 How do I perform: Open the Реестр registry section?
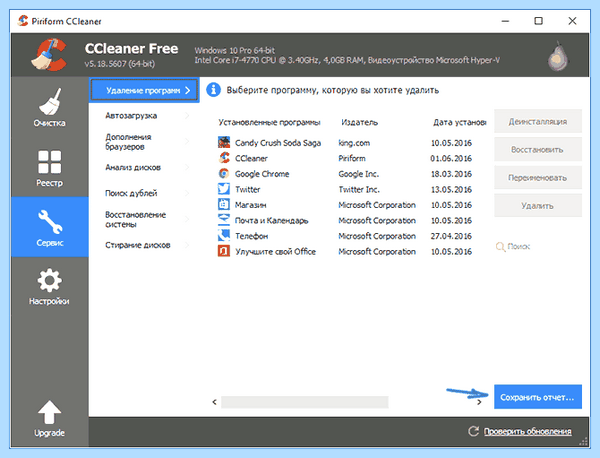(49, 168)
